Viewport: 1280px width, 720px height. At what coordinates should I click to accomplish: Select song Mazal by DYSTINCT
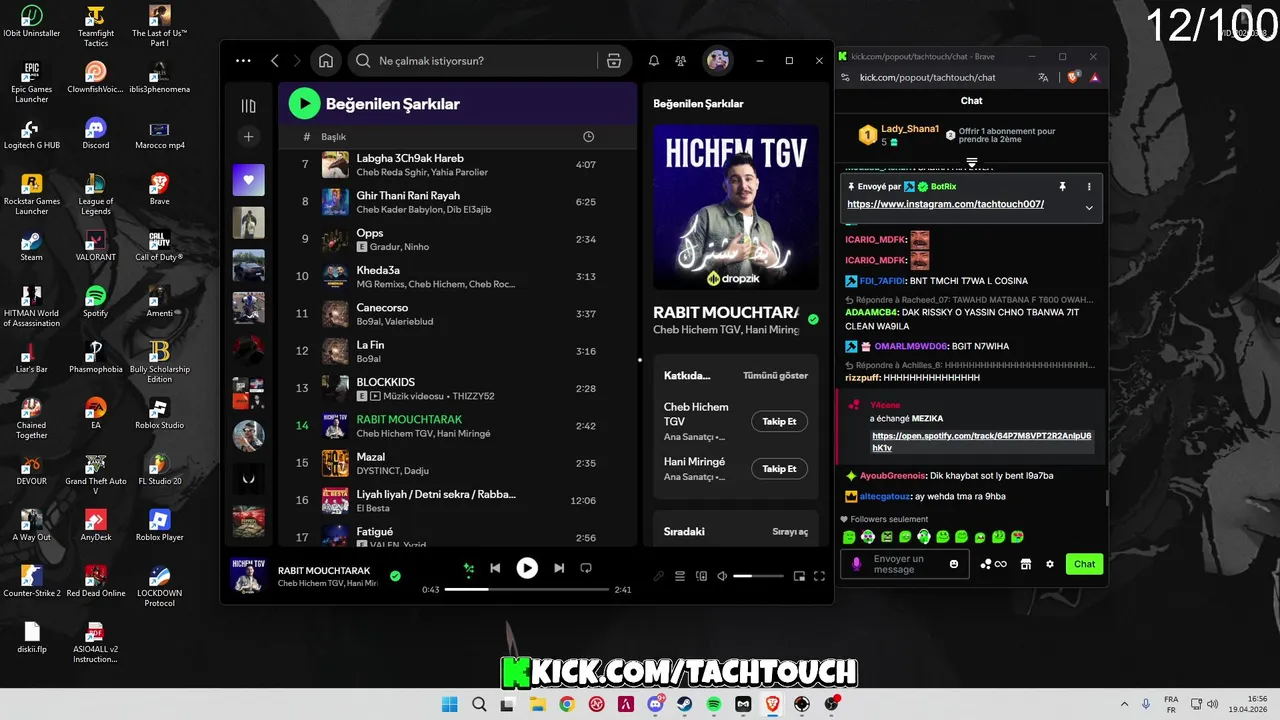click(x=458, y=463)
